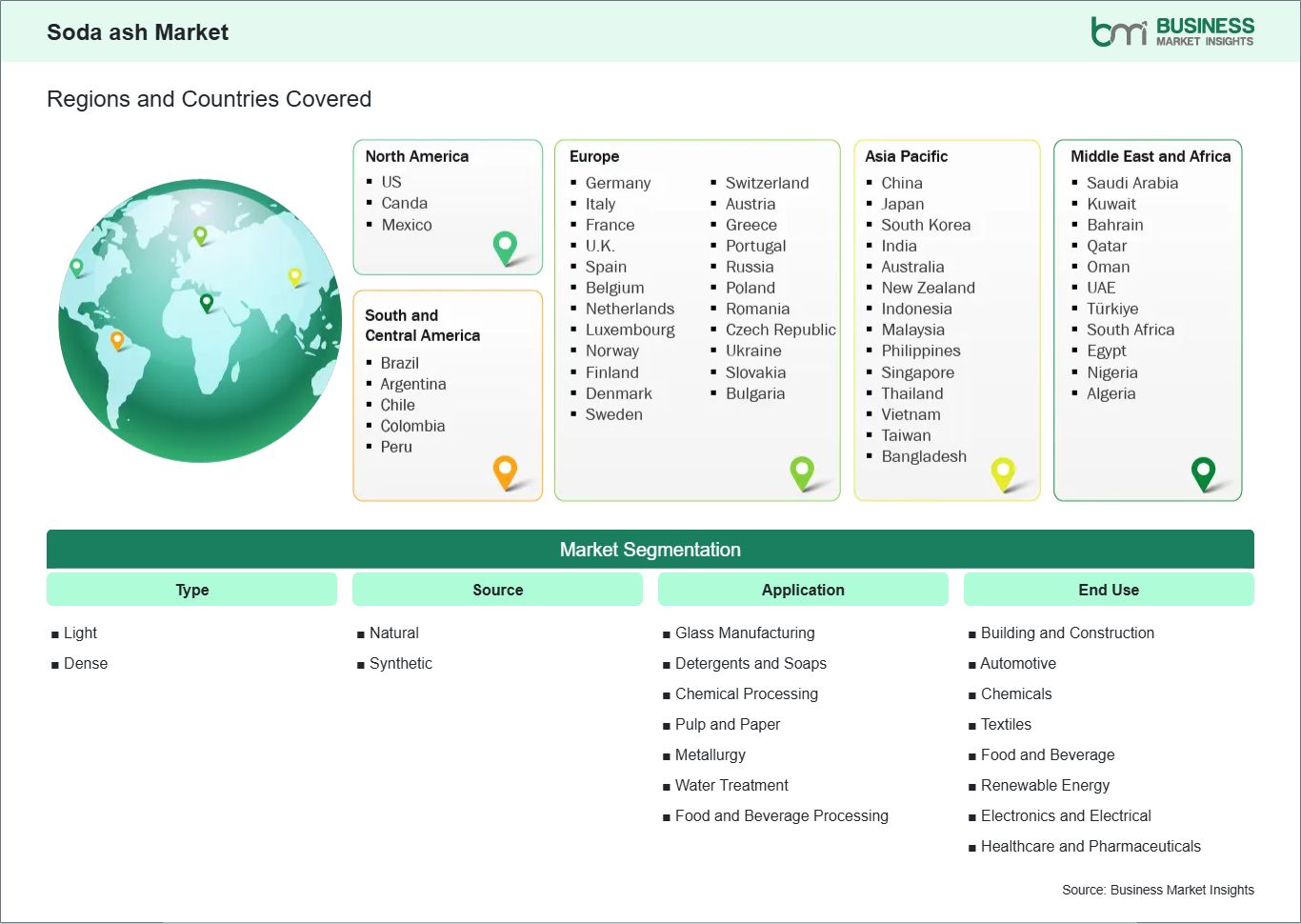Click Bangladesh in Asia Pacific list
The height and width of the screenshot is (924, 1301).
tap(923, 456)
